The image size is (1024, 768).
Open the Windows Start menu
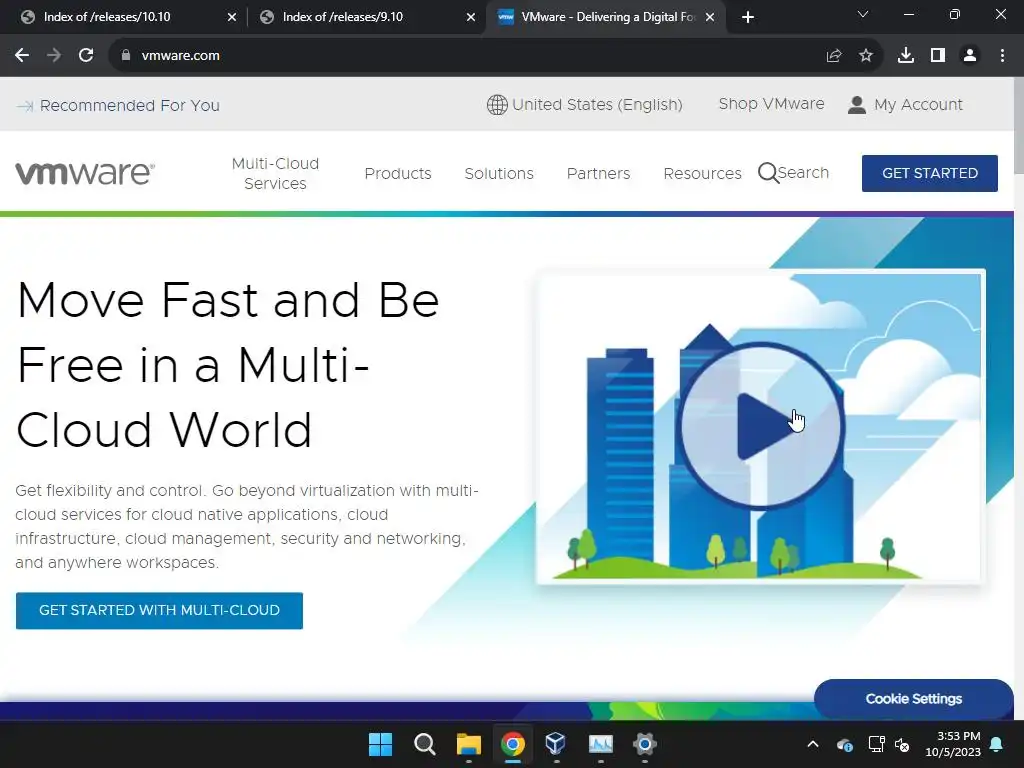380,744
